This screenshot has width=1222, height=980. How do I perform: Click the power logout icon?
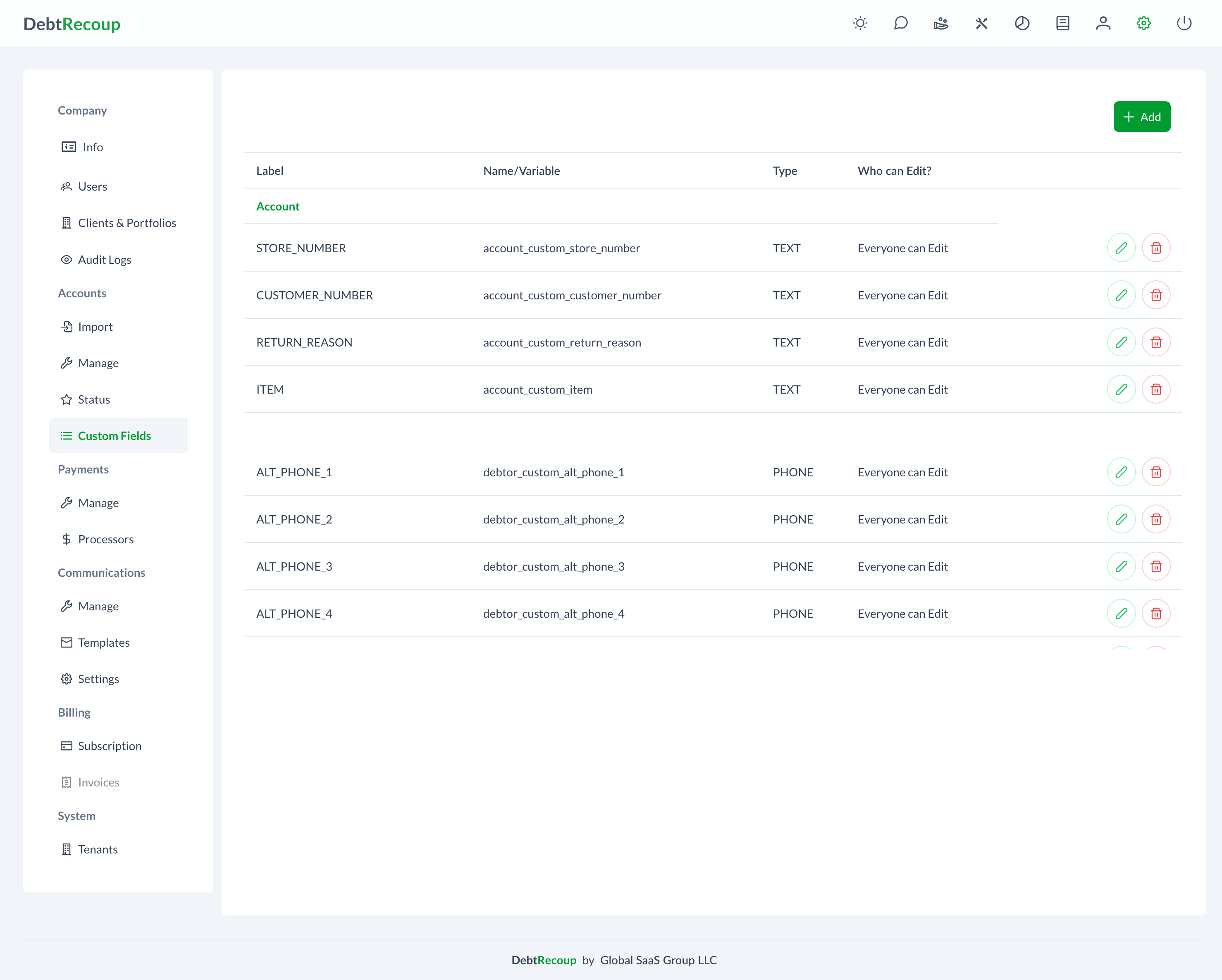[1184, 23]
